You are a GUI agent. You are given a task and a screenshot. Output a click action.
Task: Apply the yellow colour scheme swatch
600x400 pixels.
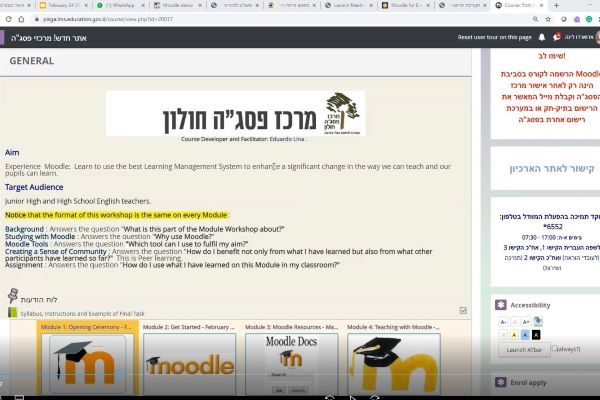click(514, 335)
